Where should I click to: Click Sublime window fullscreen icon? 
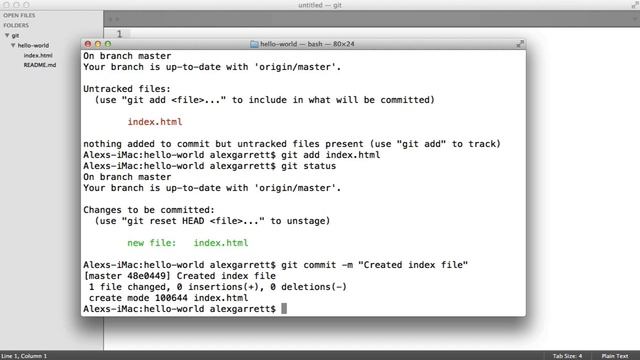click(635, 5)
